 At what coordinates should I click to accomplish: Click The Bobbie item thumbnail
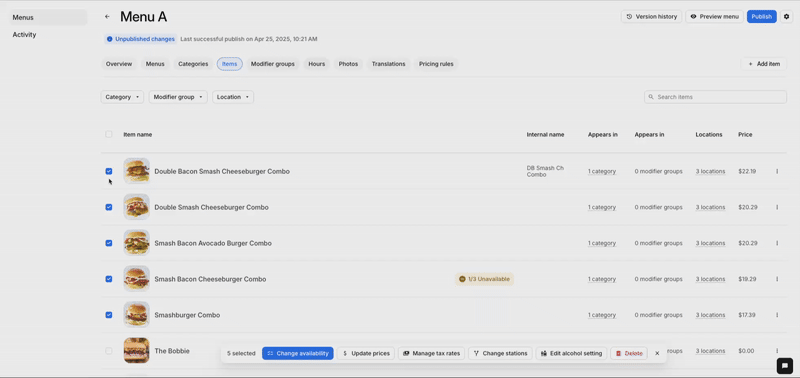click(137, 350)
